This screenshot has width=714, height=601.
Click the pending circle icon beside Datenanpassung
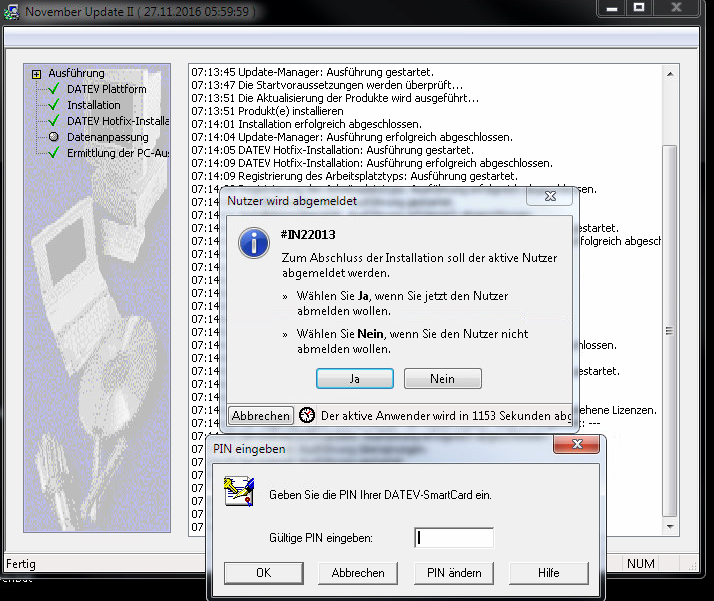coord(53,137)
